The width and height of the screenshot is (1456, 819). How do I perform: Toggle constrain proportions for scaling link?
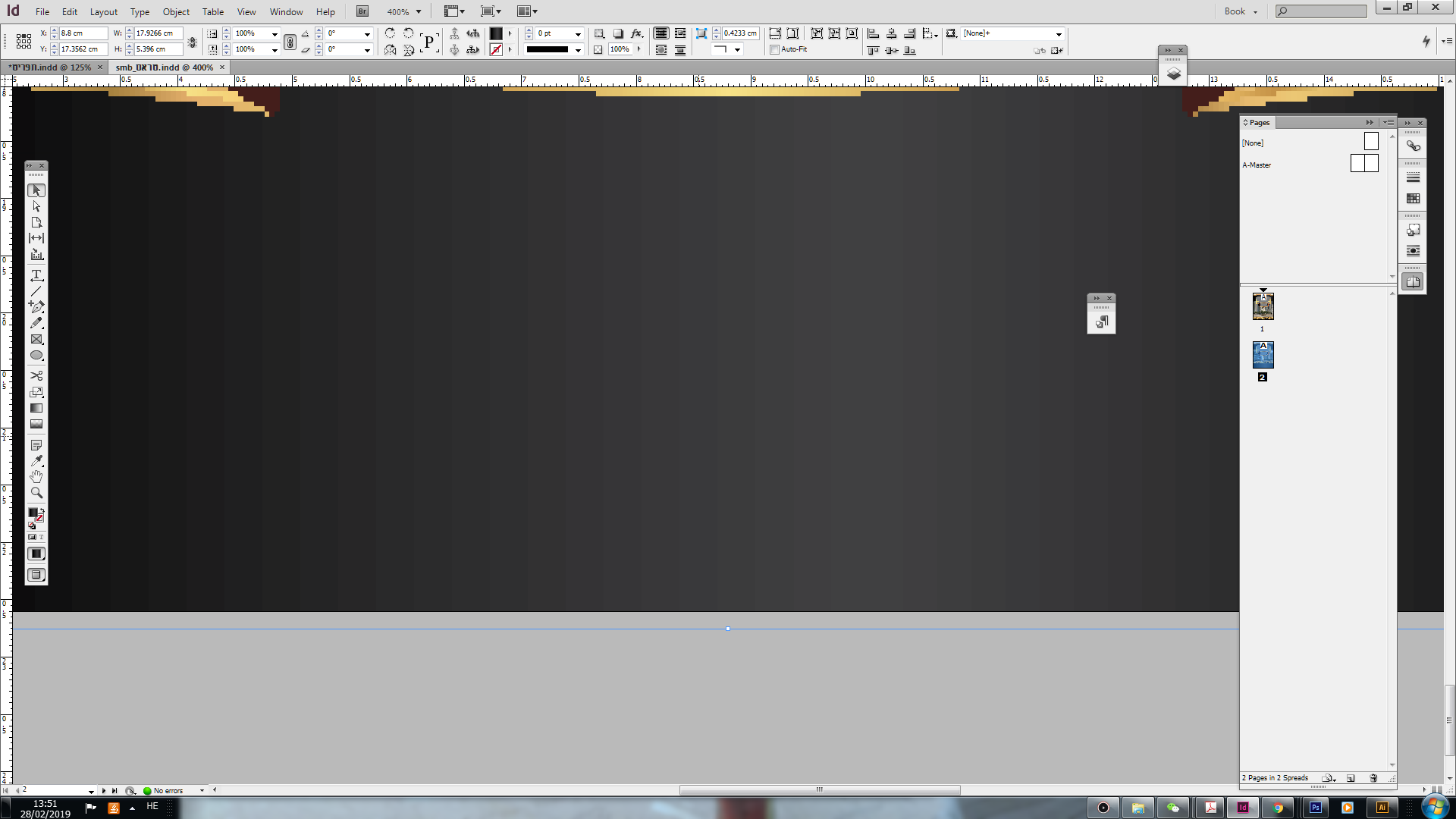(x=290, y=42)
